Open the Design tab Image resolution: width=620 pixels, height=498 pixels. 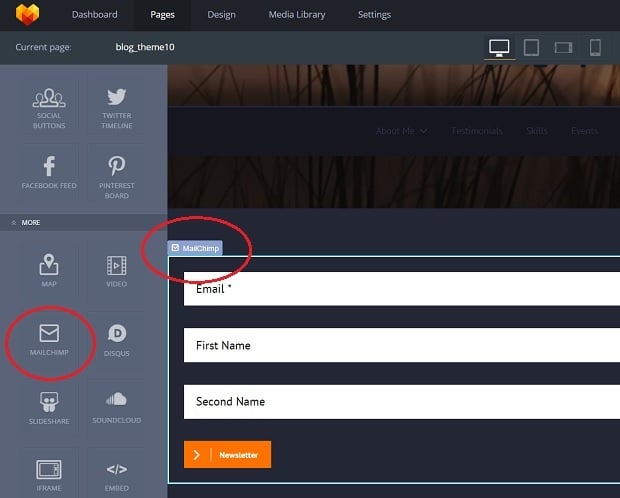[x=222, y=15]
